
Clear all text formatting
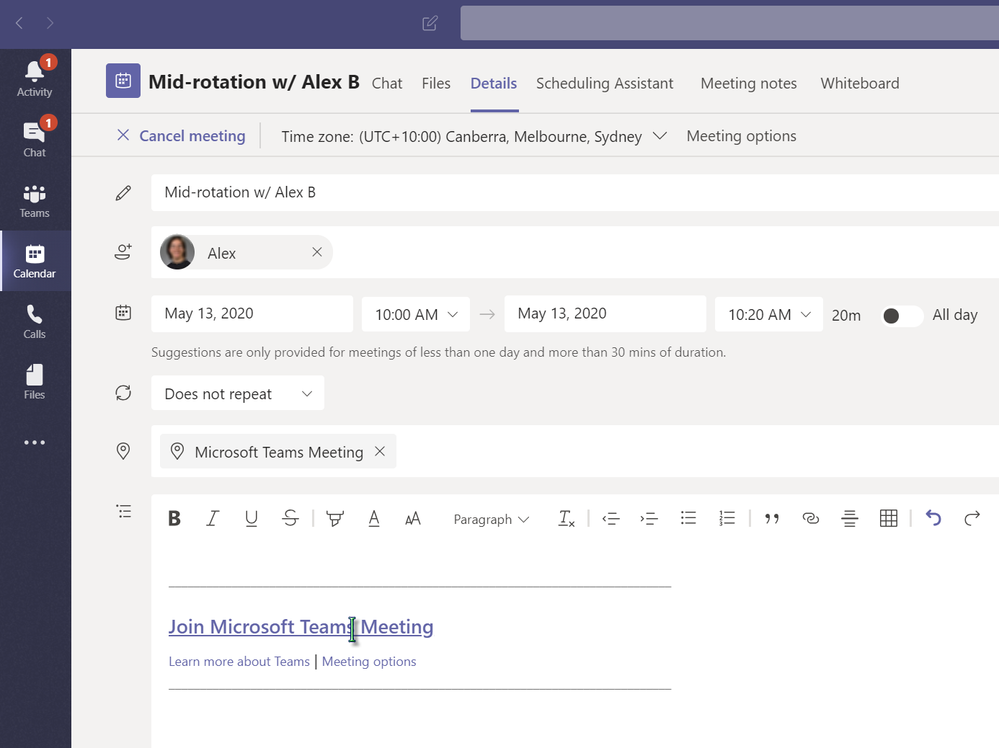pyautogui.click(x=566, y=519)
